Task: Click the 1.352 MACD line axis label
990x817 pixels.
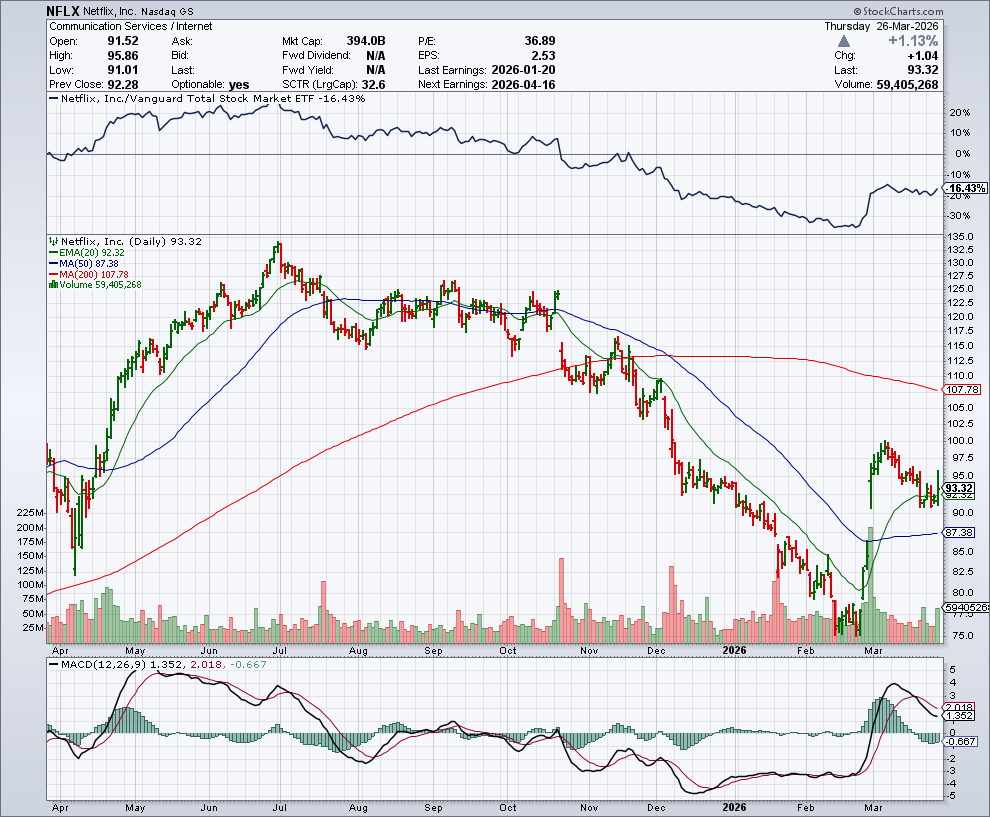Action: 960,715
